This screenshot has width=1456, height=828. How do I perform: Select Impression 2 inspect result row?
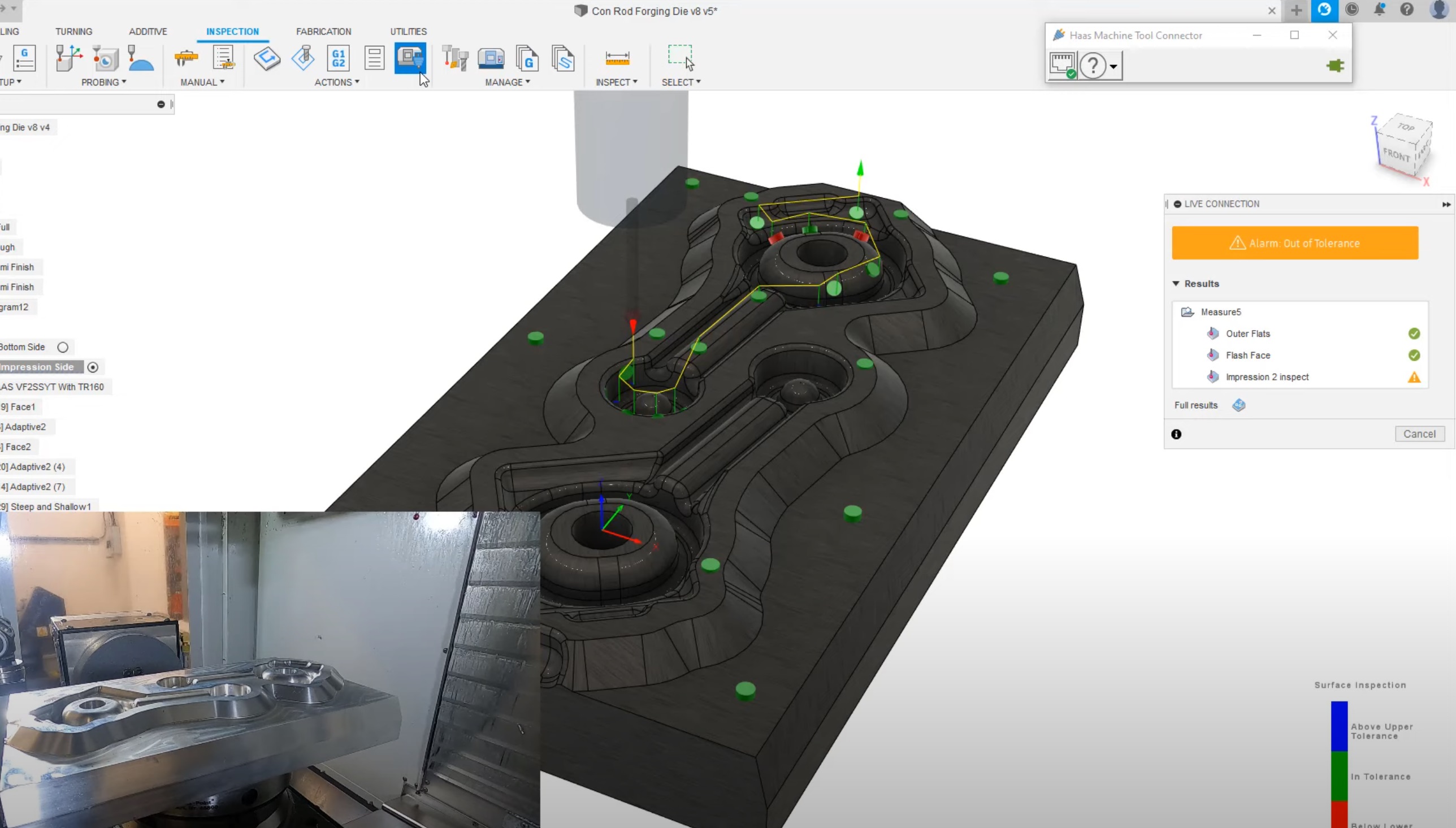pyautogui.click(x=1267, y=377)
